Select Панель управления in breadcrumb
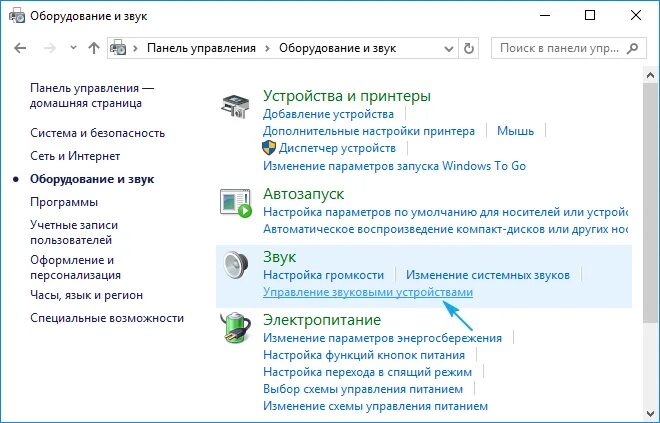660x423 pixels. tap(201, 48)
